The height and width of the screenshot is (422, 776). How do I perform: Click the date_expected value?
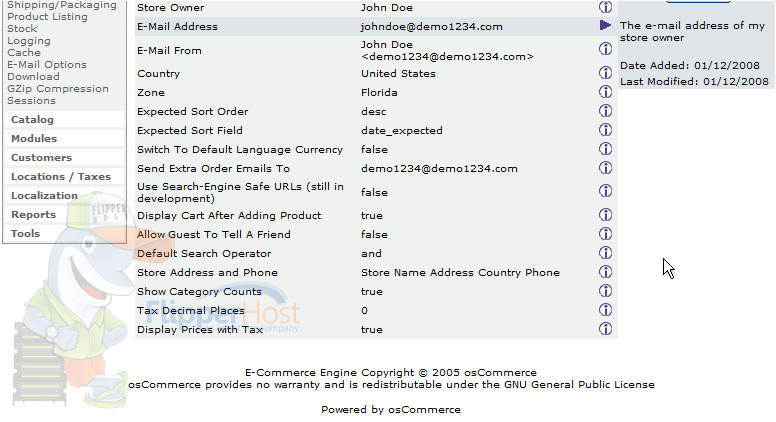point(402,131)
